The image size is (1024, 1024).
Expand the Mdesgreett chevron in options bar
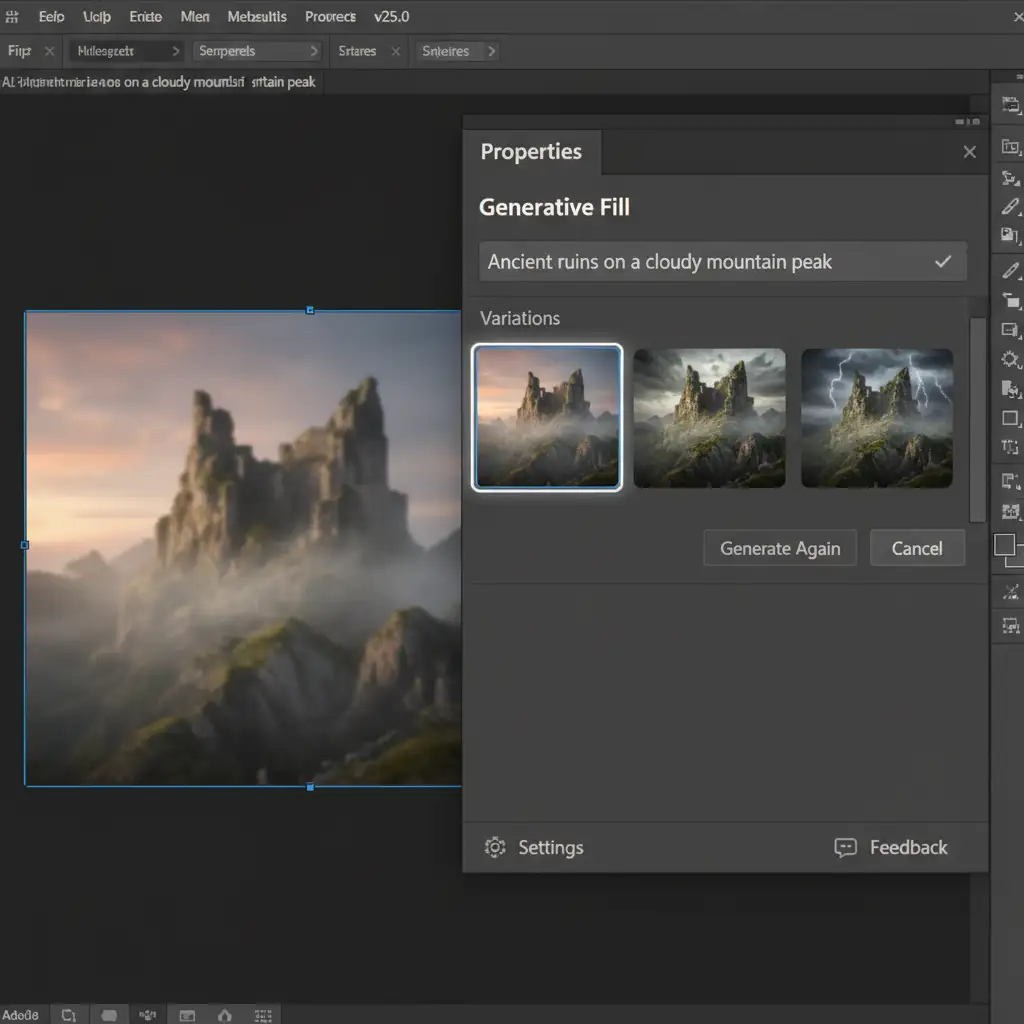click(176, 51)
